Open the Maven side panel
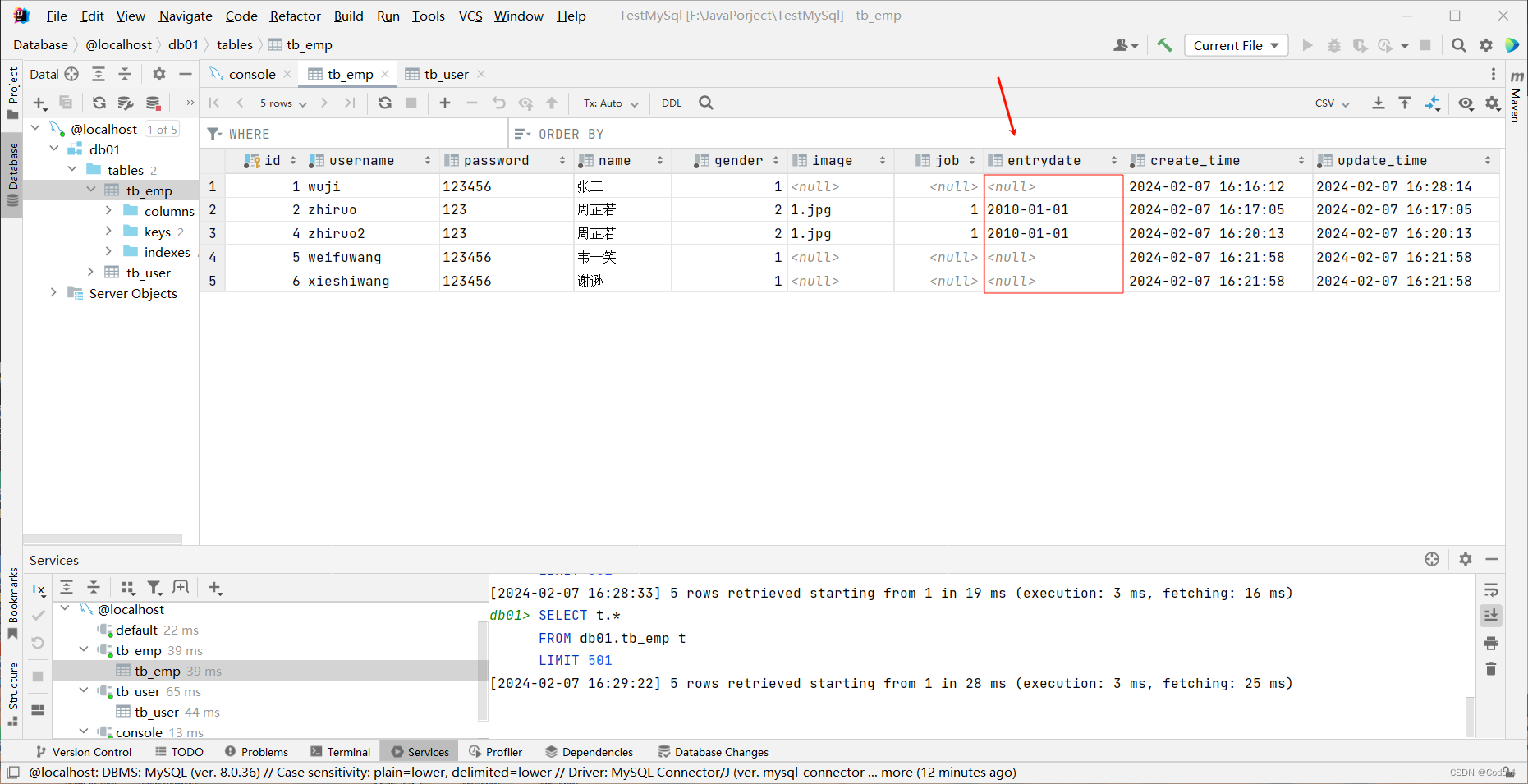Viewport: 1528px width, 784px height. click(x=1517, y=96)
